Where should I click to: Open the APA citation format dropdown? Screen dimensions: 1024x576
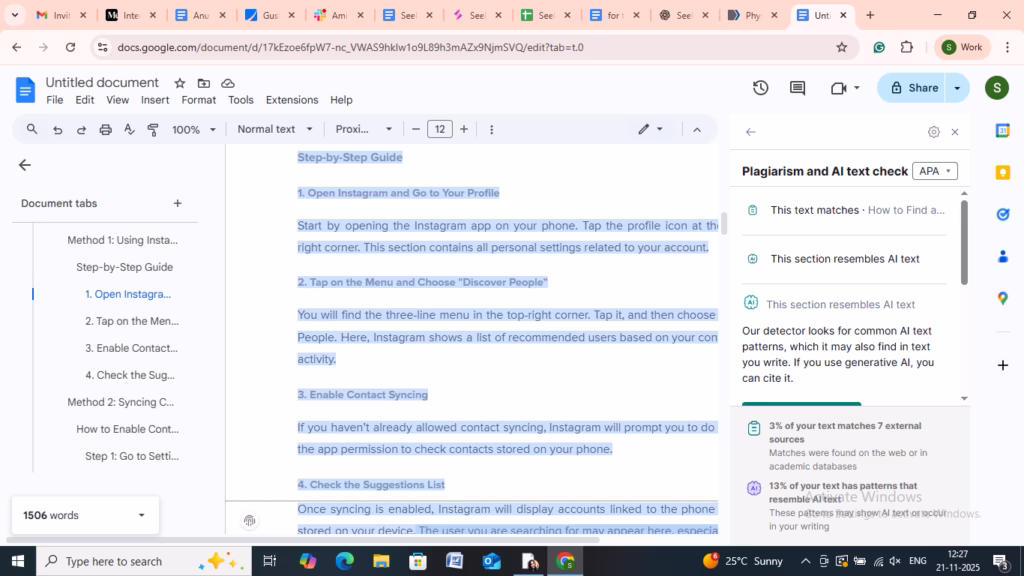[x=935, y=171]
